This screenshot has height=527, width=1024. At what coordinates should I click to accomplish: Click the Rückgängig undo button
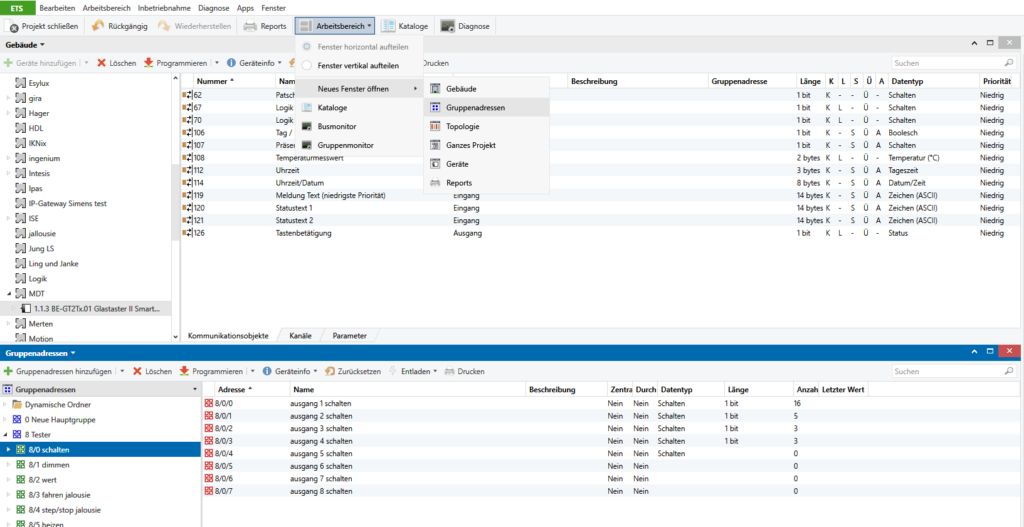(x=121, y=26)
